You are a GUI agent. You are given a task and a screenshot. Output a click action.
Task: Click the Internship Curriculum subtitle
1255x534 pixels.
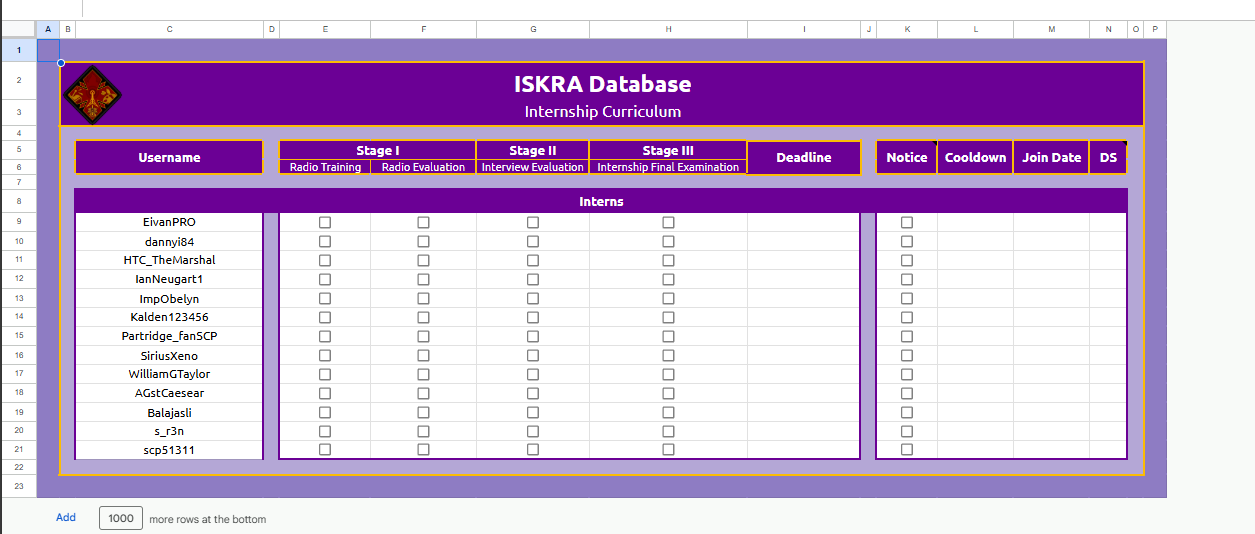[x=602, y=112]
